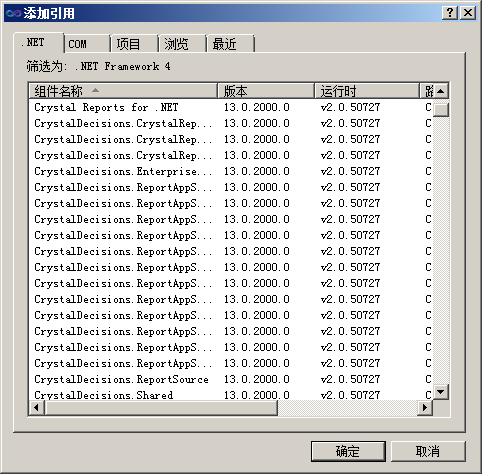Viewport: 482px width, 474px height.
Task: Click the partially visible fourth column header
Action: (426, 91)
